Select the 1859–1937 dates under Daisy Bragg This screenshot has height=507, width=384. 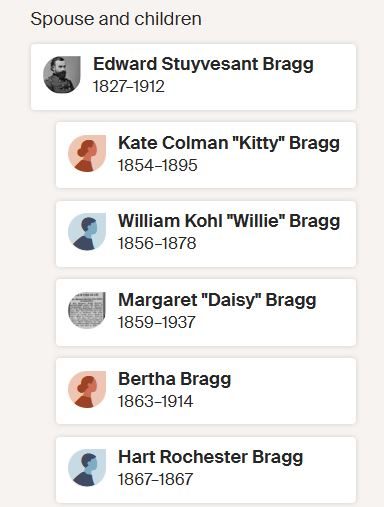click(x=157, y=322)
